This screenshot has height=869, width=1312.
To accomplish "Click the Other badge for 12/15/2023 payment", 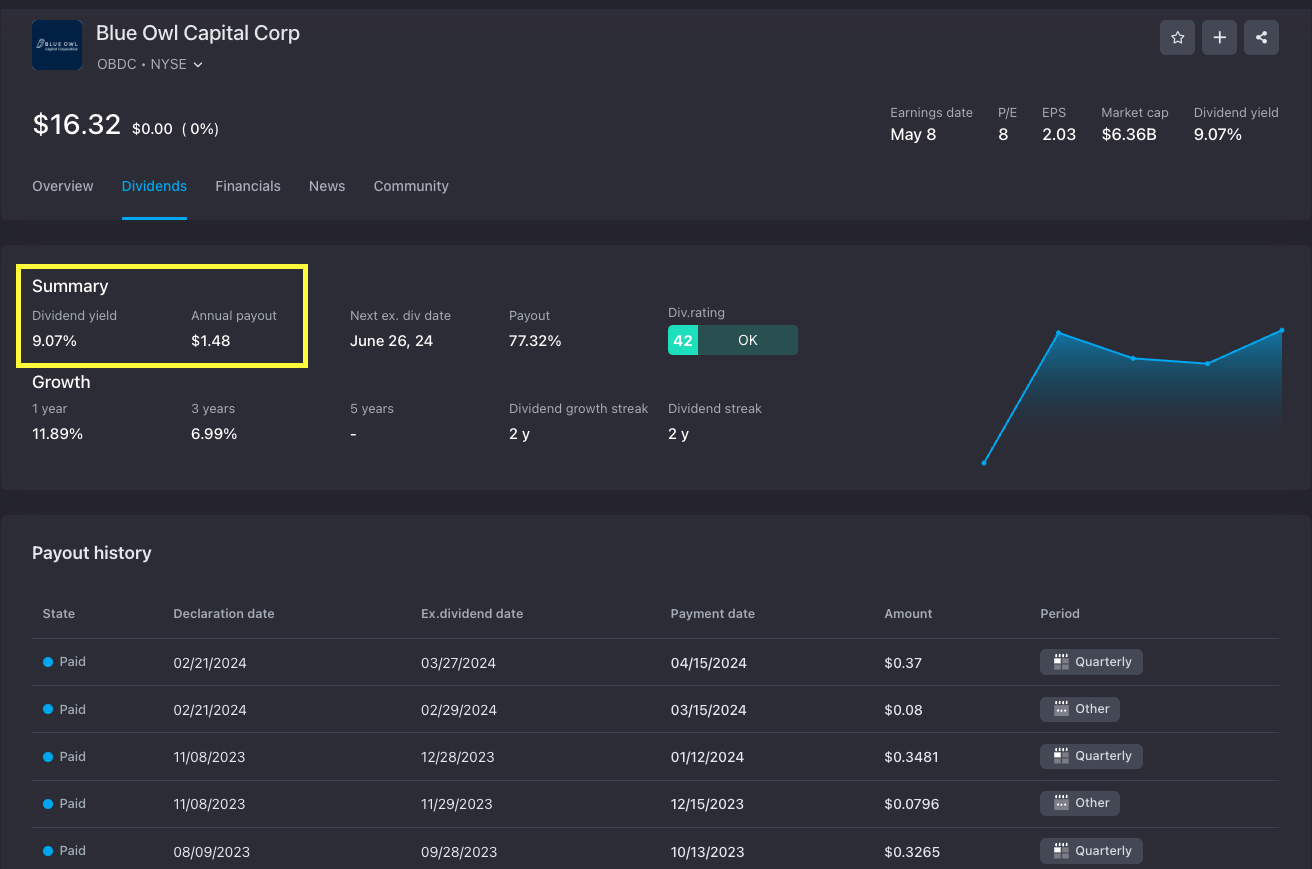I will [x=1080, y=803].
